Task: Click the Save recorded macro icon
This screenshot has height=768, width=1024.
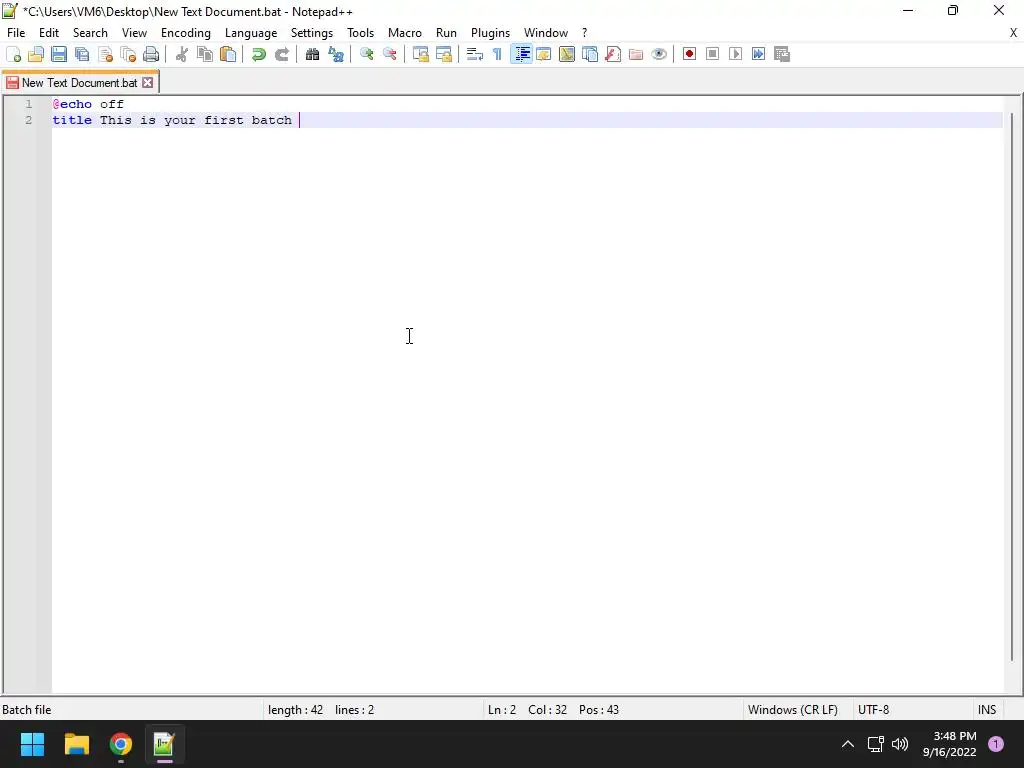Action: [782, 54]
